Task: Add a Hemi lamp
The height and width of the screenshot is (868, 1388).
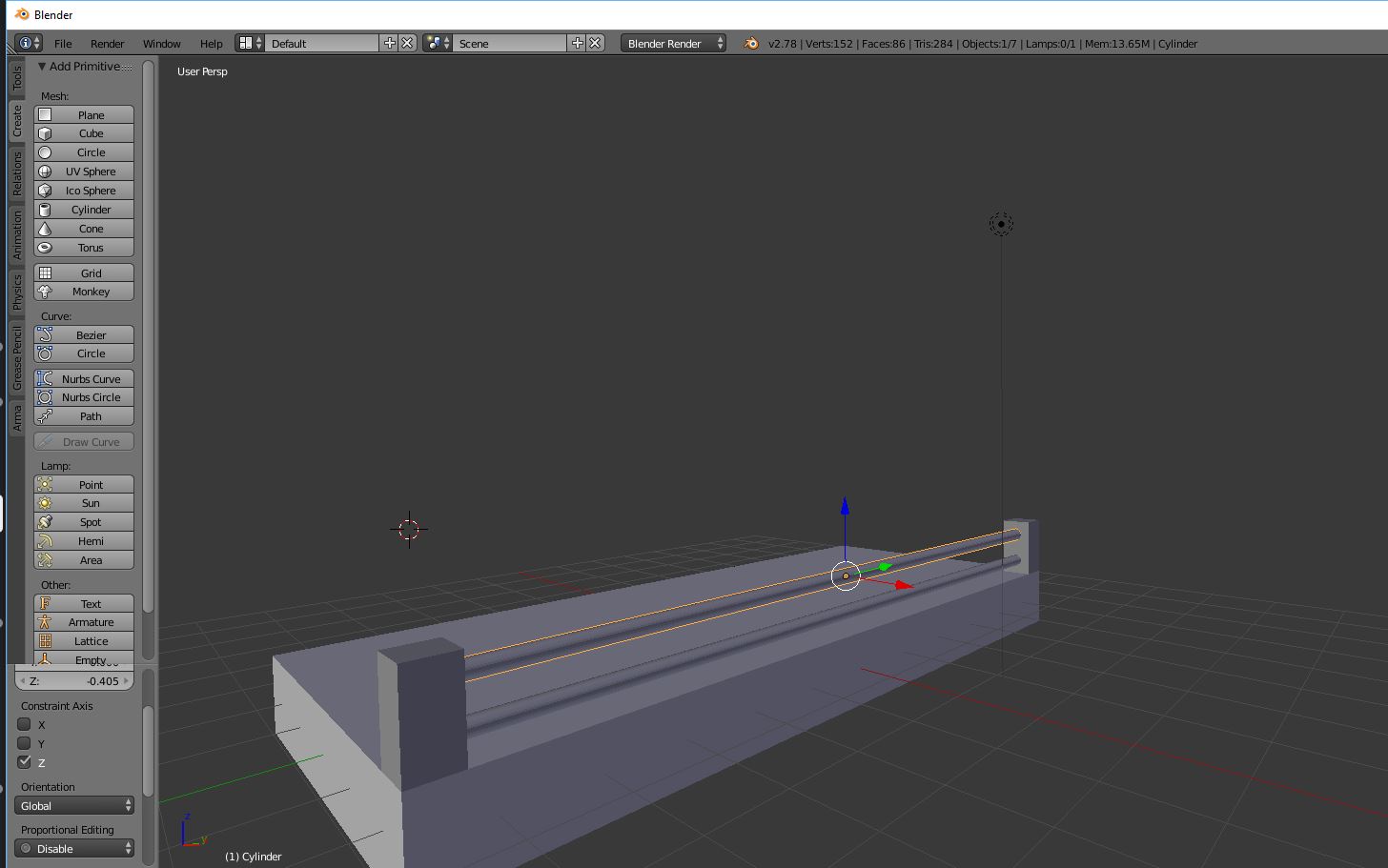Action: point(84,541)
